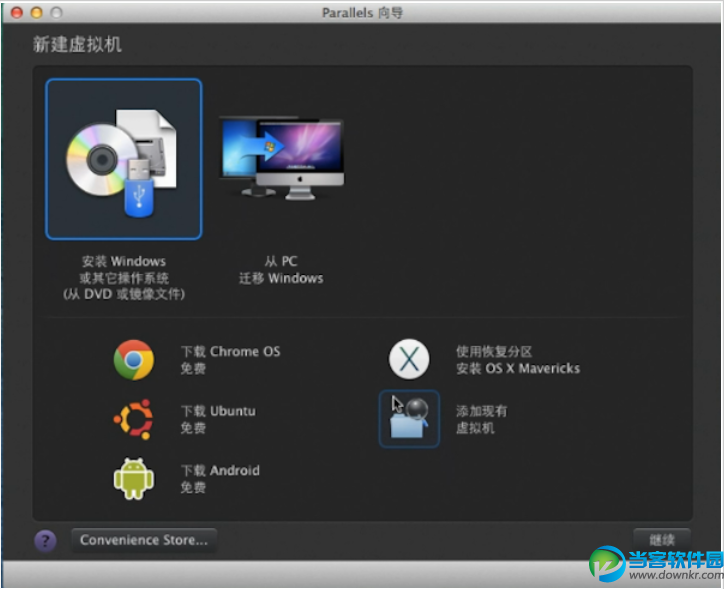Select the DVD and USB install icon
This screenshot has height=589, width=725.
pos(123,160)
